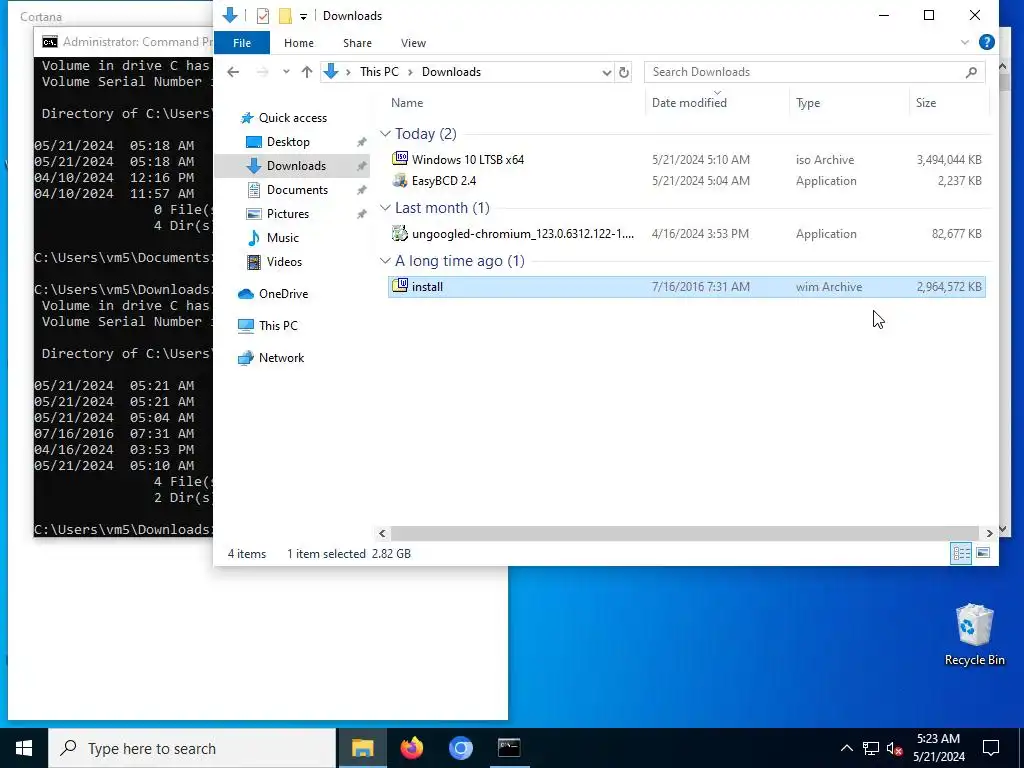
Task: Select the Windows 10 LTSB x64 iso icon
Action: 400,159
